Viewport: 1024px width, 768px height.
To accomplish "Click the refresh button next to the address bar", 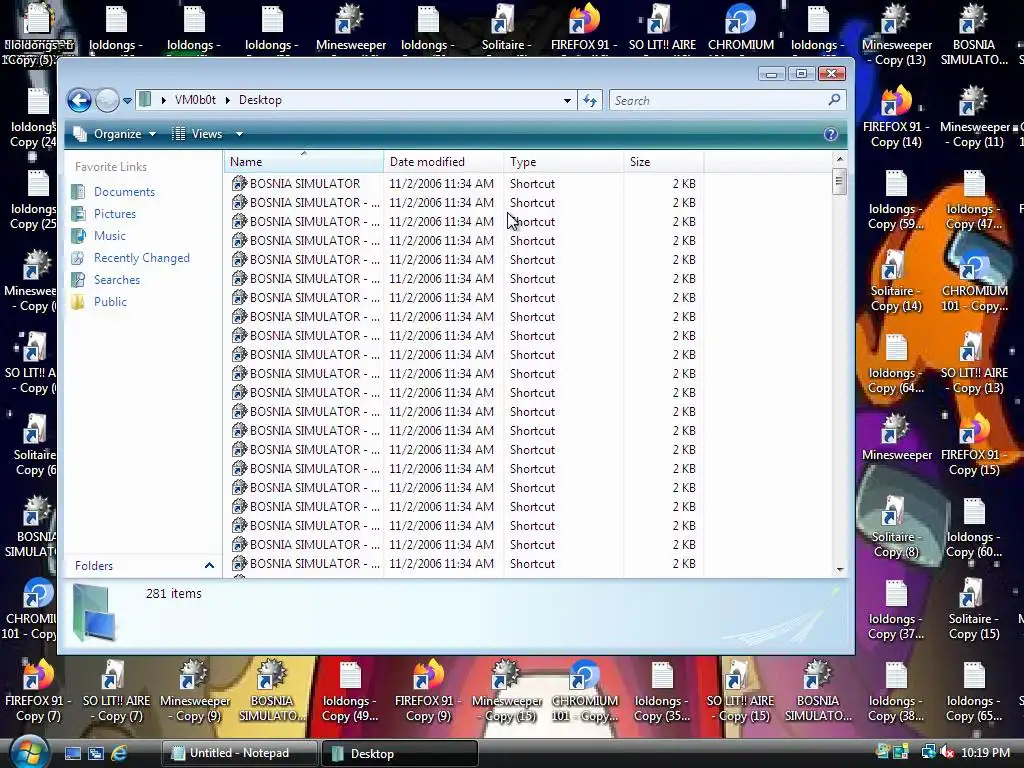I will click(x=590, y=101).
